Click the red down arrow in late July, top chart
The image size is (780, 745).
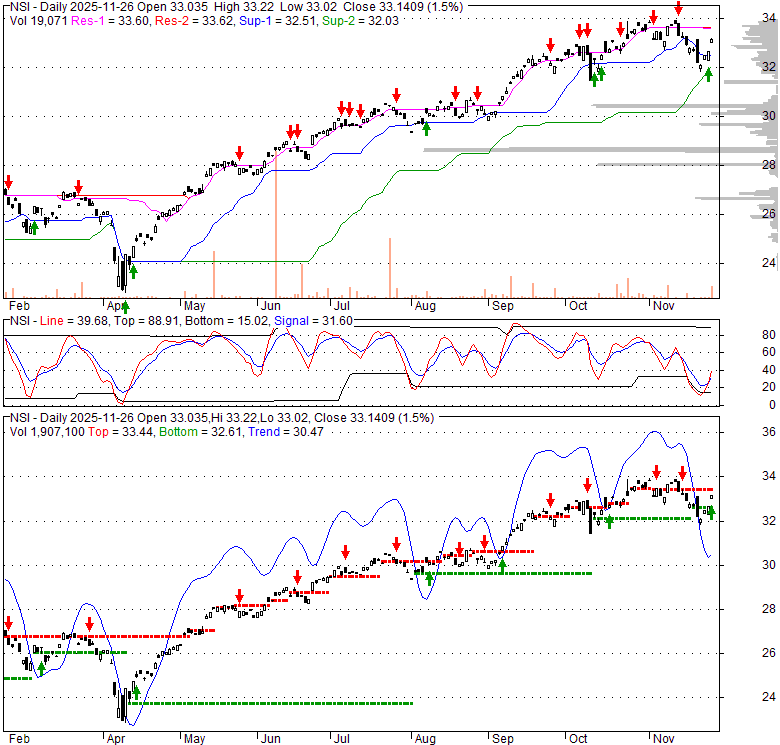pos(396,94)
